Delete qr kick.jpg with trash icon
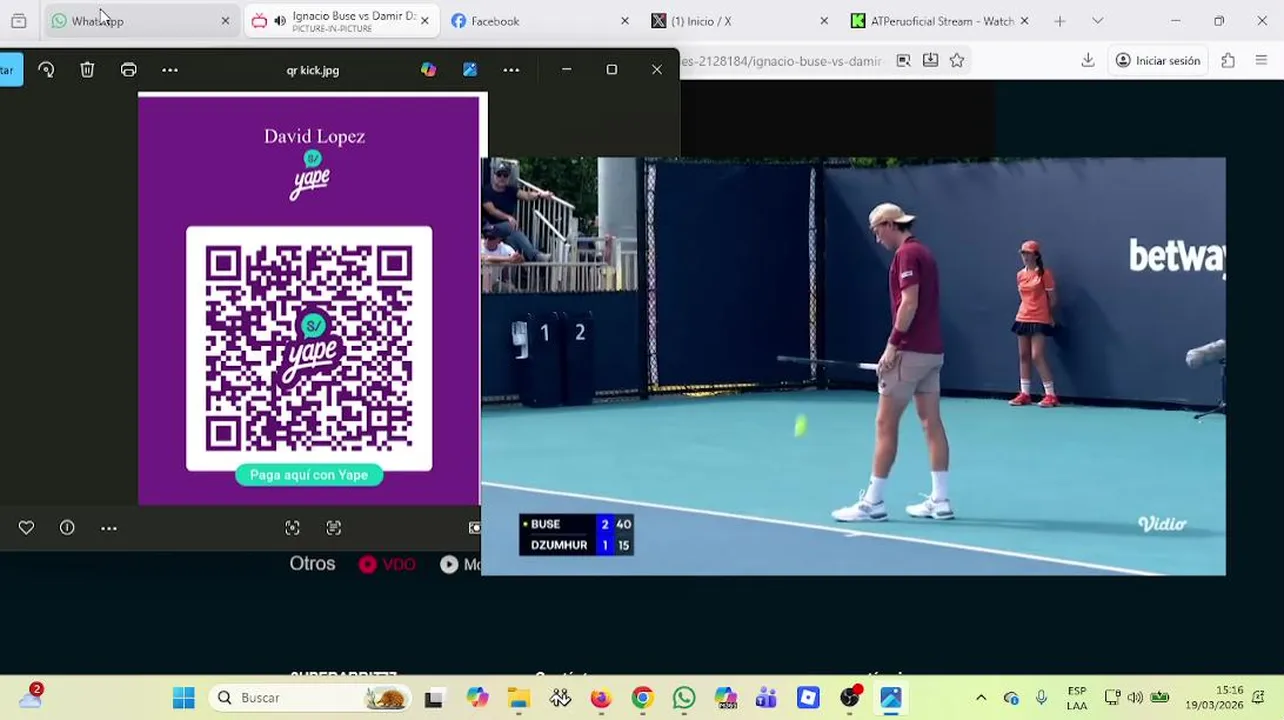1284x720 pixels. tap(87, 70)
